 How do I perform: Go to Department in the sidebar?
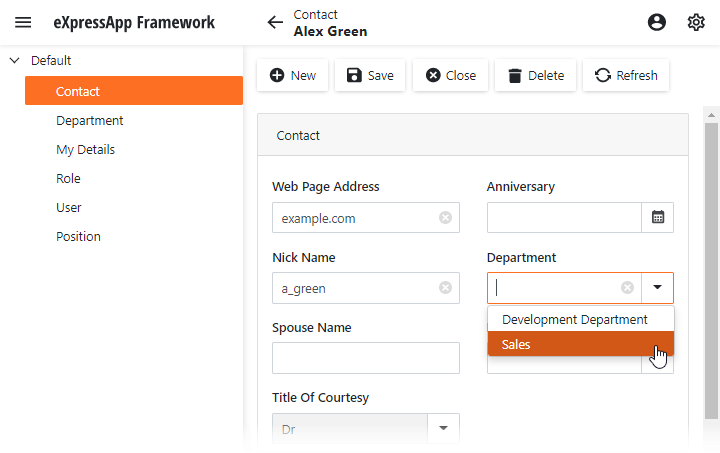coord(90,120)
